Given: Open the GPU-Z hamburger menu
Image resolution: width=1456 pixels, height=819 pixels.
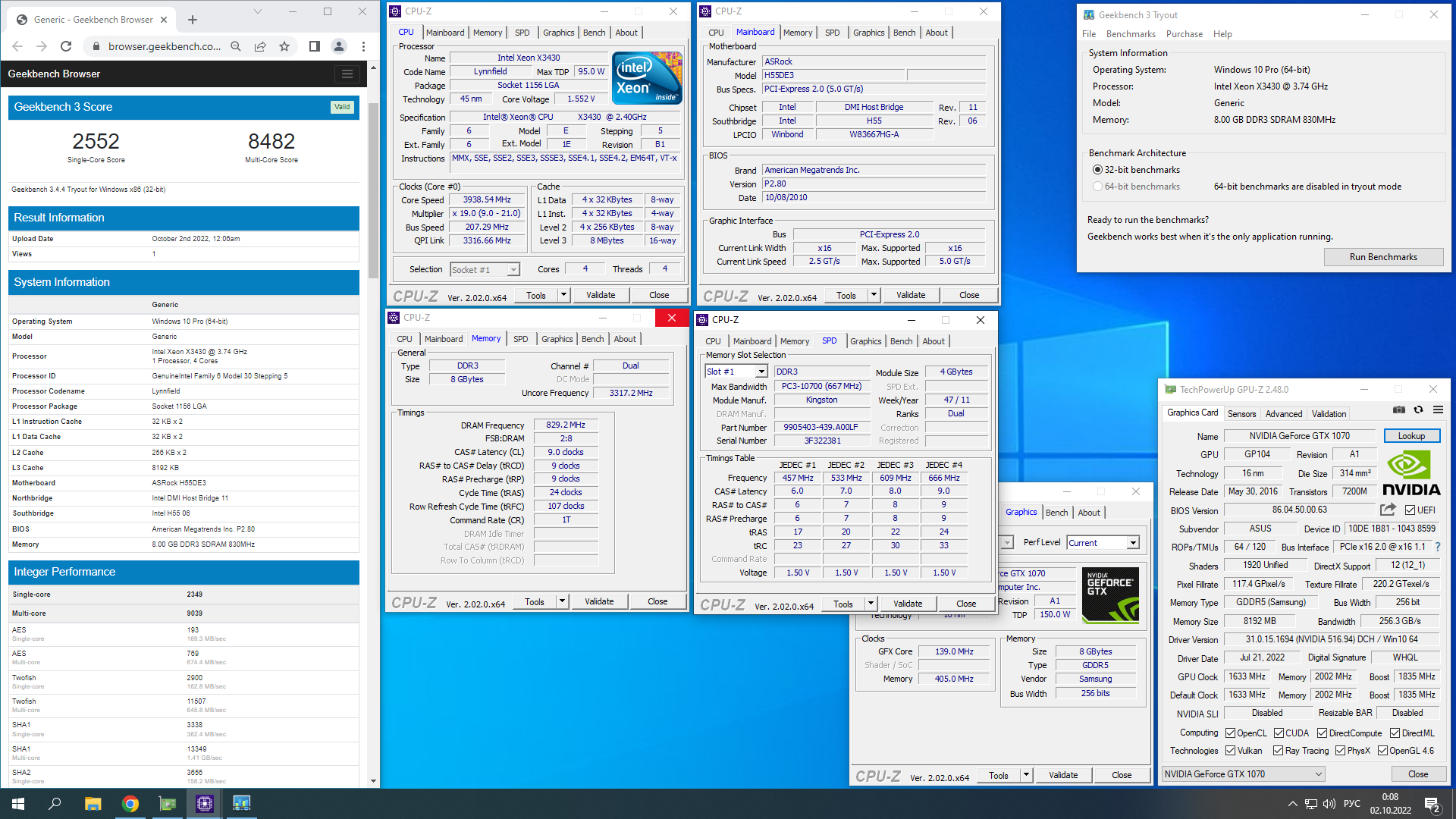Looking at the screenshot, I should 1438,410.
